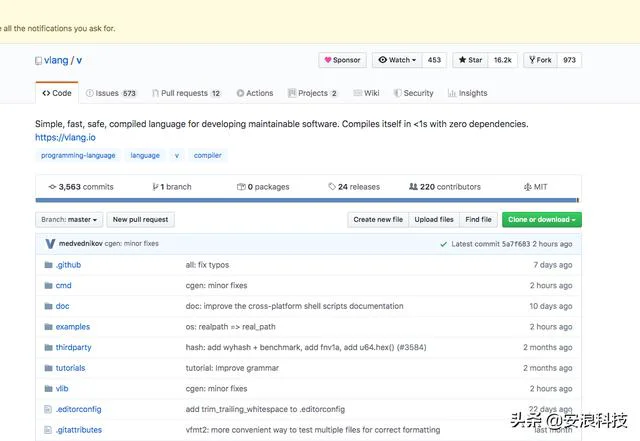Open latest commit hash 5a7f683

pos(516,244)
